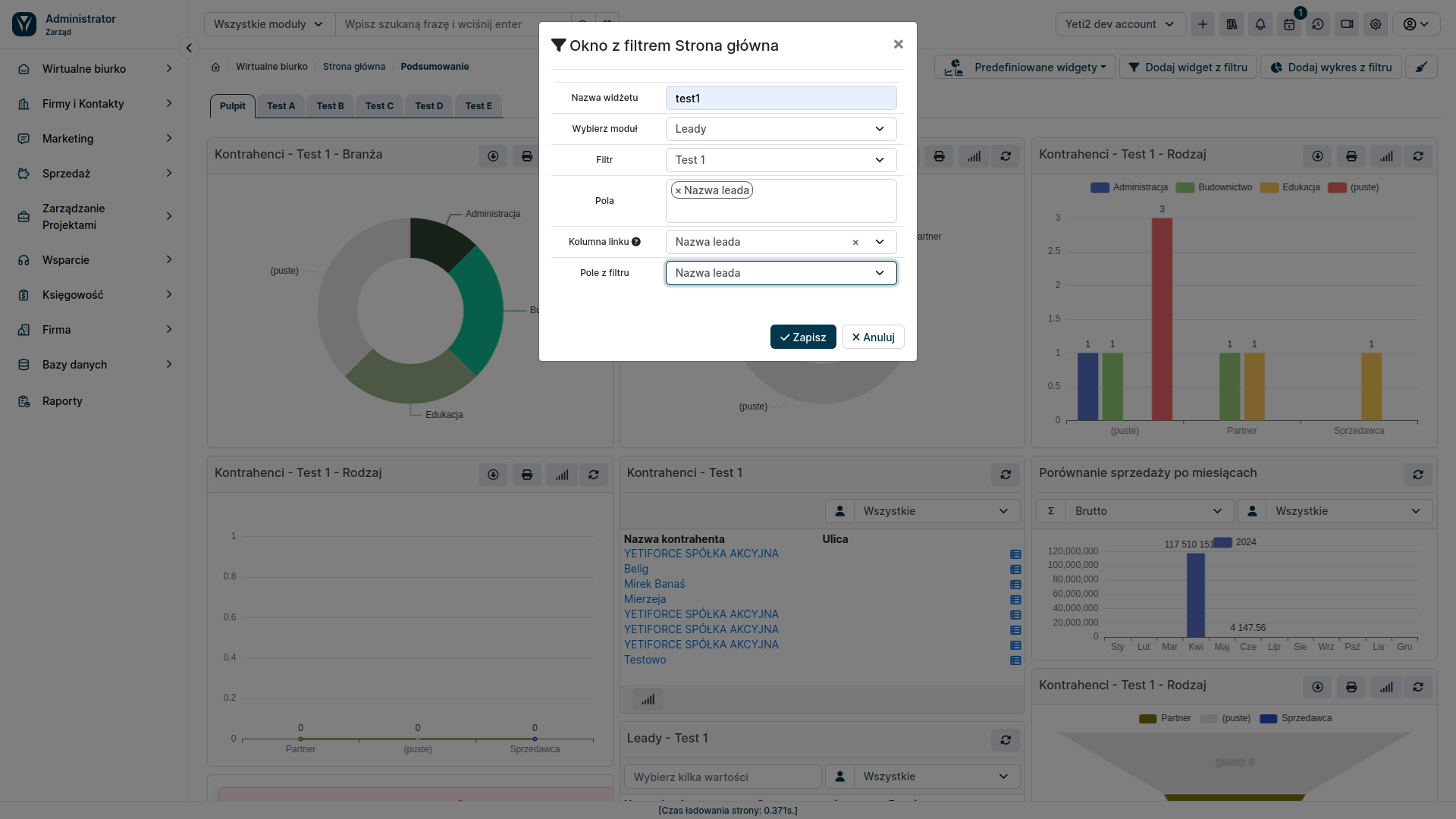The width and height of the screenshot is (1456, 819).
Task: Switch to the Test A tab
Action: [281, 106]
